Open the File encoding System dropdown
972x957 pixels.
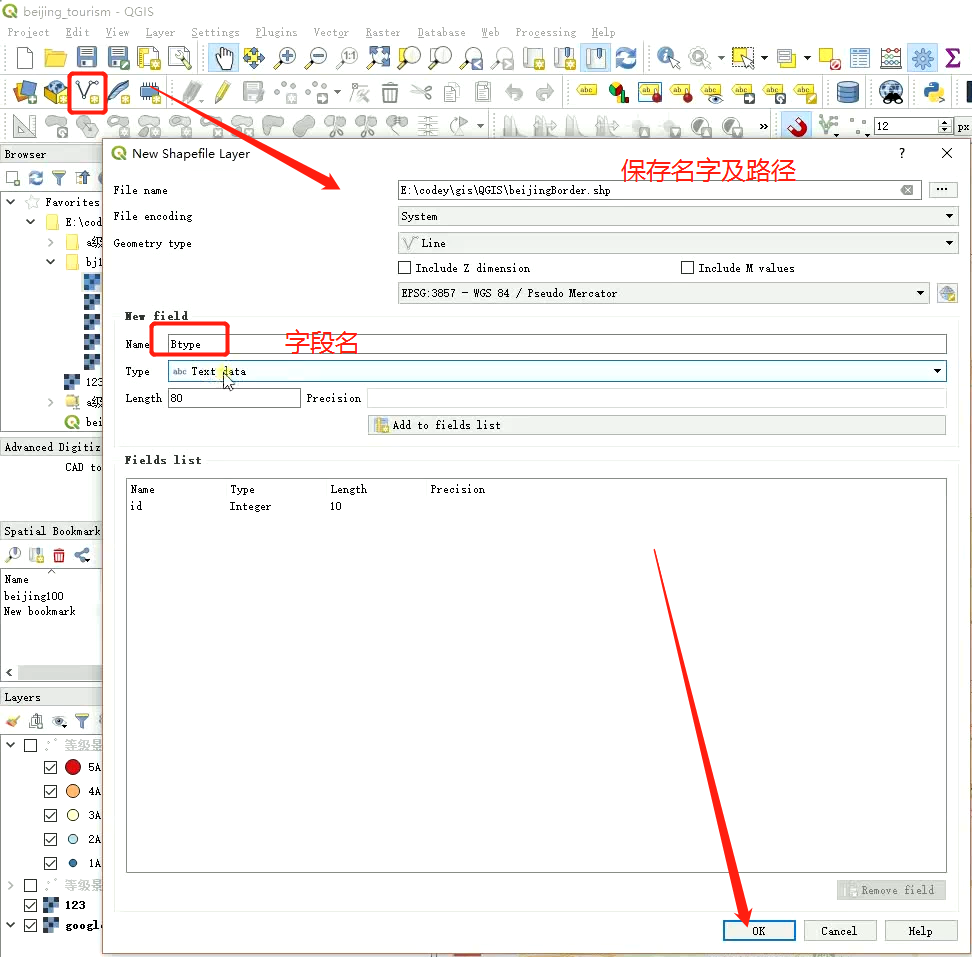coord(678,216)
